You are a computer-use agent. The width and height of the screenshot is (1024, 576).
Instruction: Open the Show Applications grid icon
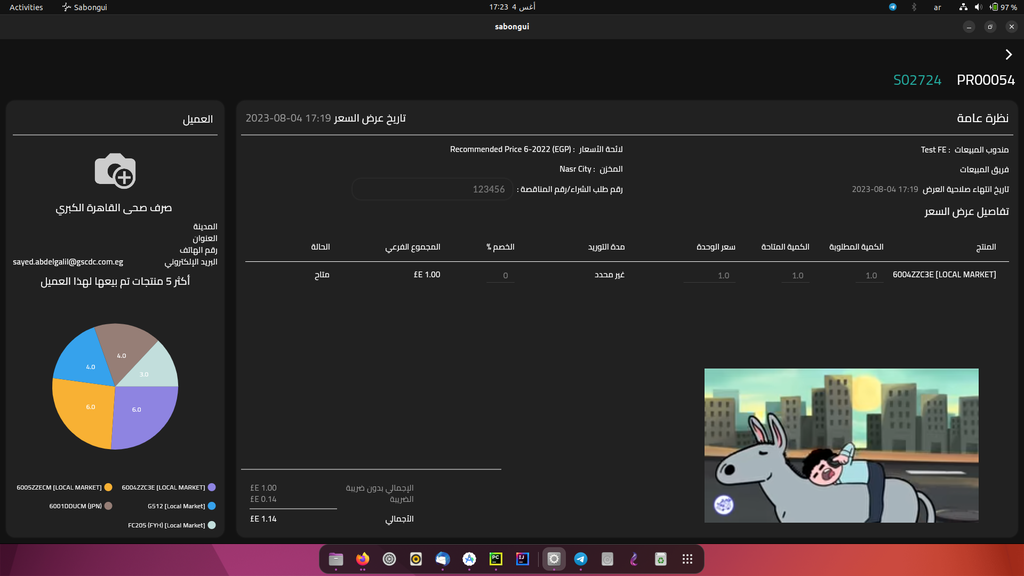(687, 559)
